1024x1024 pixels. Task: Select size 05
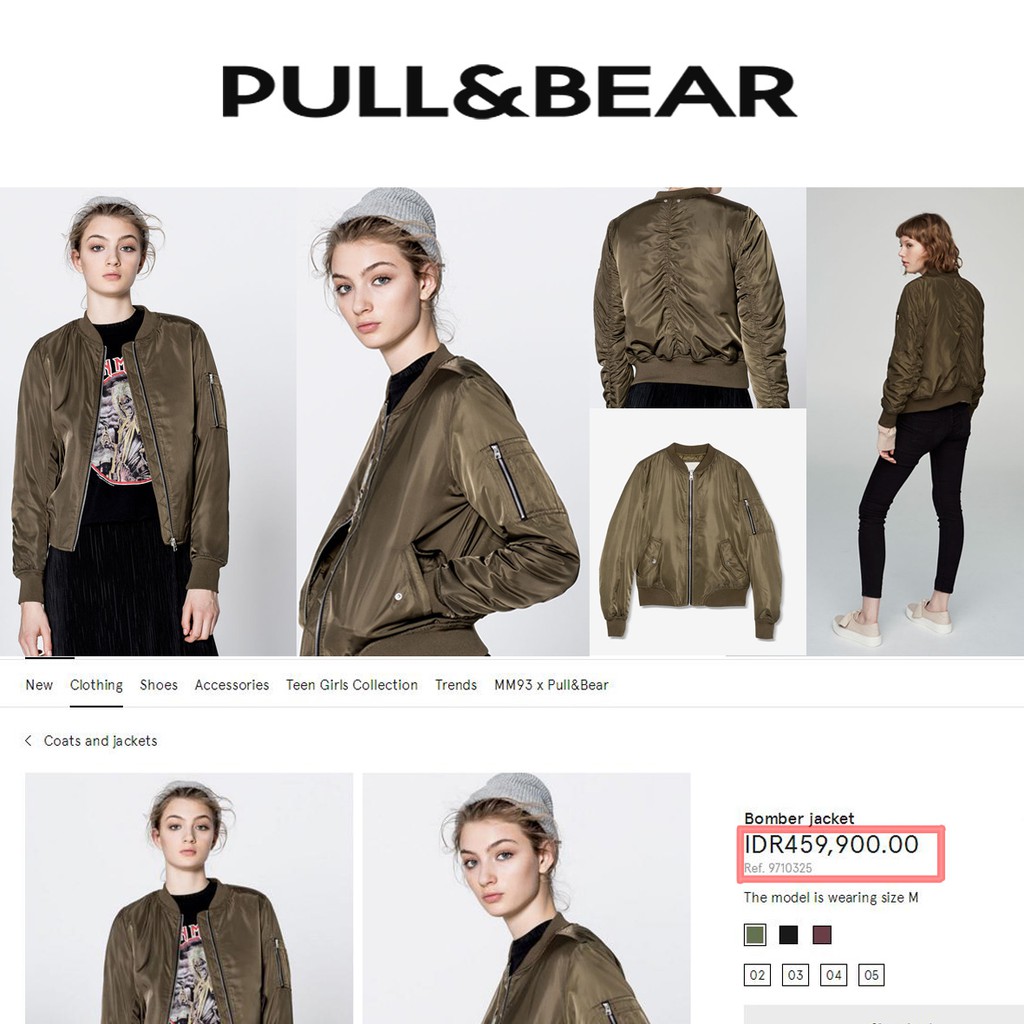[x=872, y=975]
